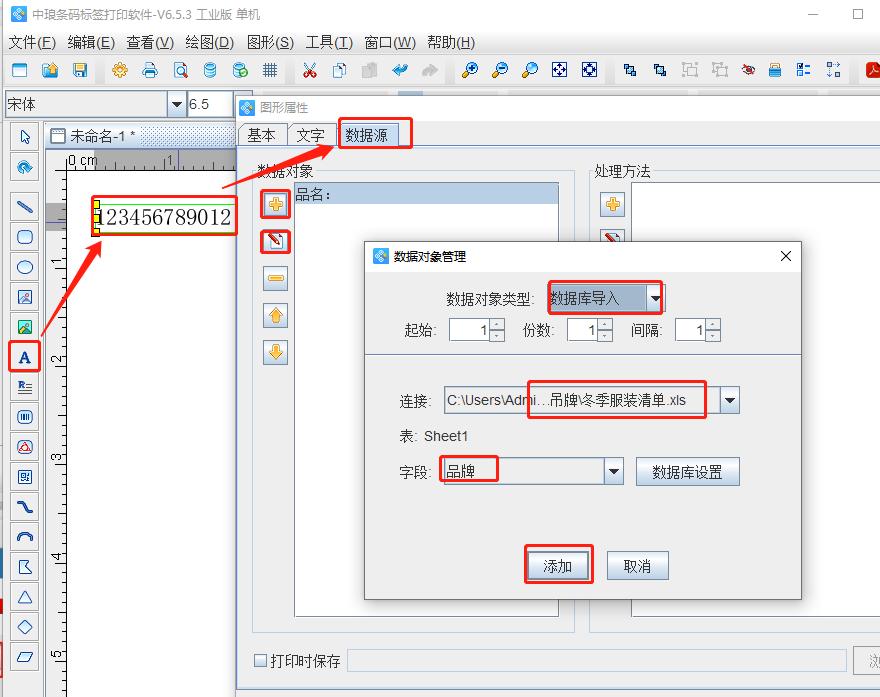Open the 数据对象类型 dropdown
The image size is (880, 697).
tap(654, 297)
